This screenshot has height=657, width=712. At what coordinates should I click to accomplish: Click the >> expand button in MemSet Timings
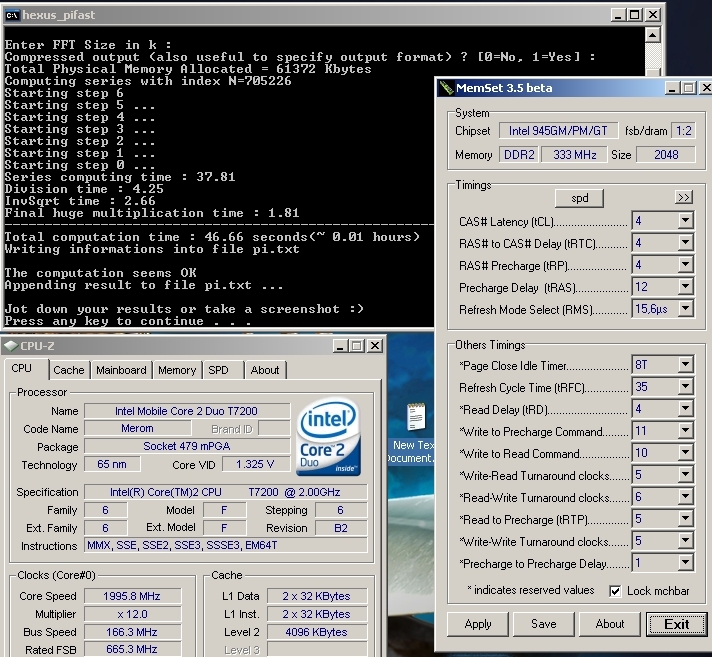point(683,198)
